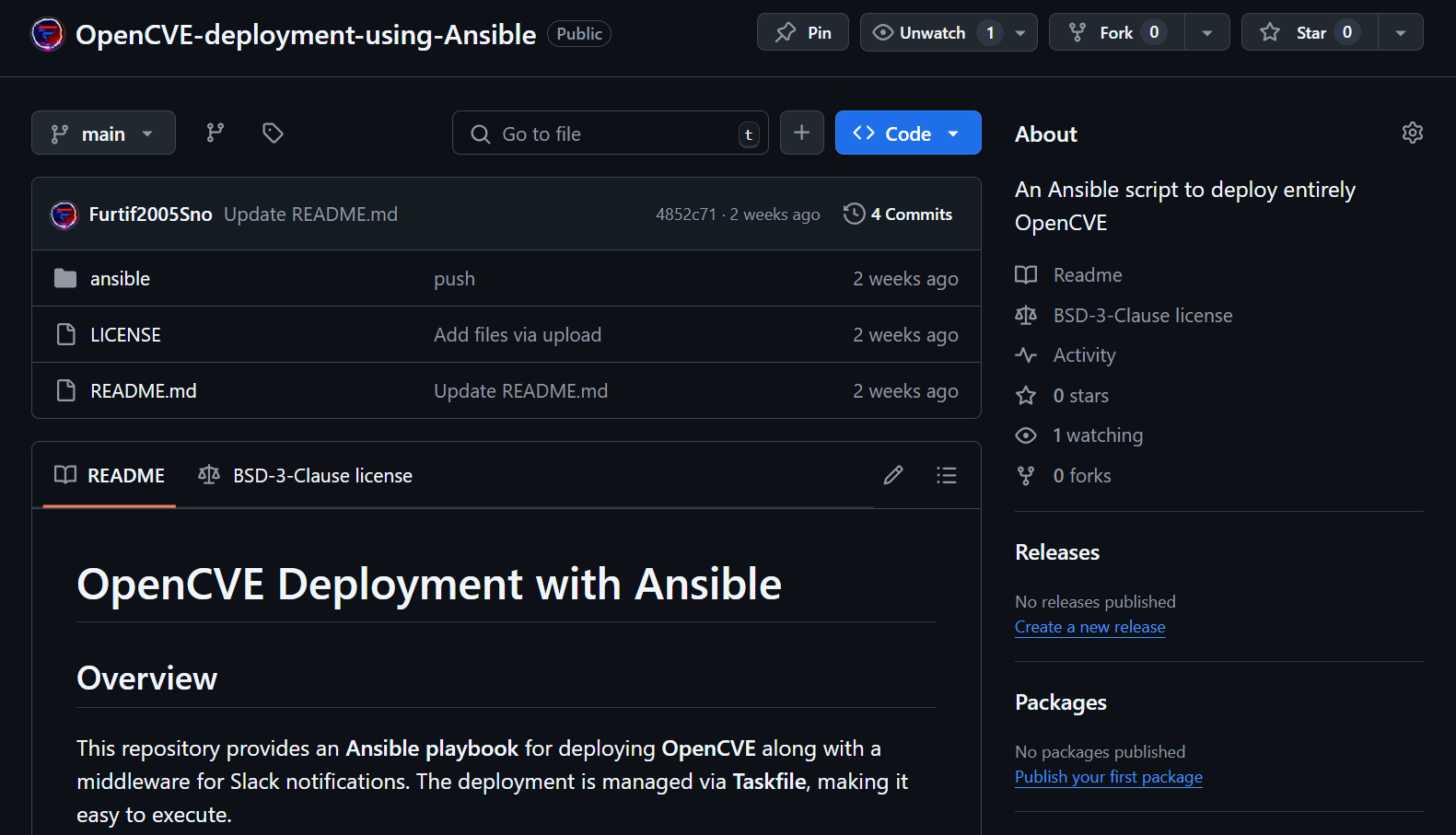Click the README.md file icon
This screenshot has width=1456, height=835.
pos(65,390)
